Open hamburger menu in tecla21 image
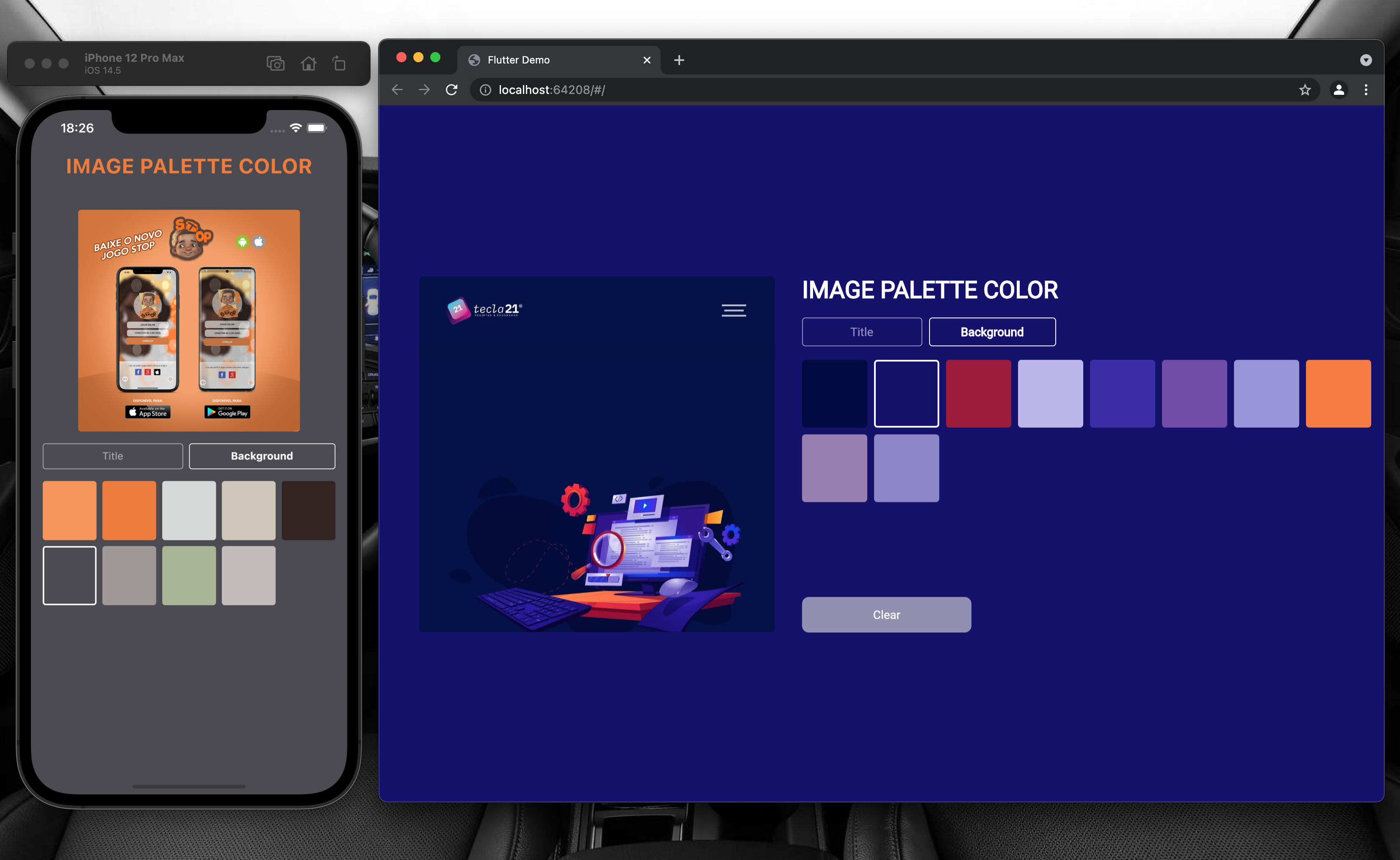This screenshot has width=1400, height=860. (x=733, y=310)
